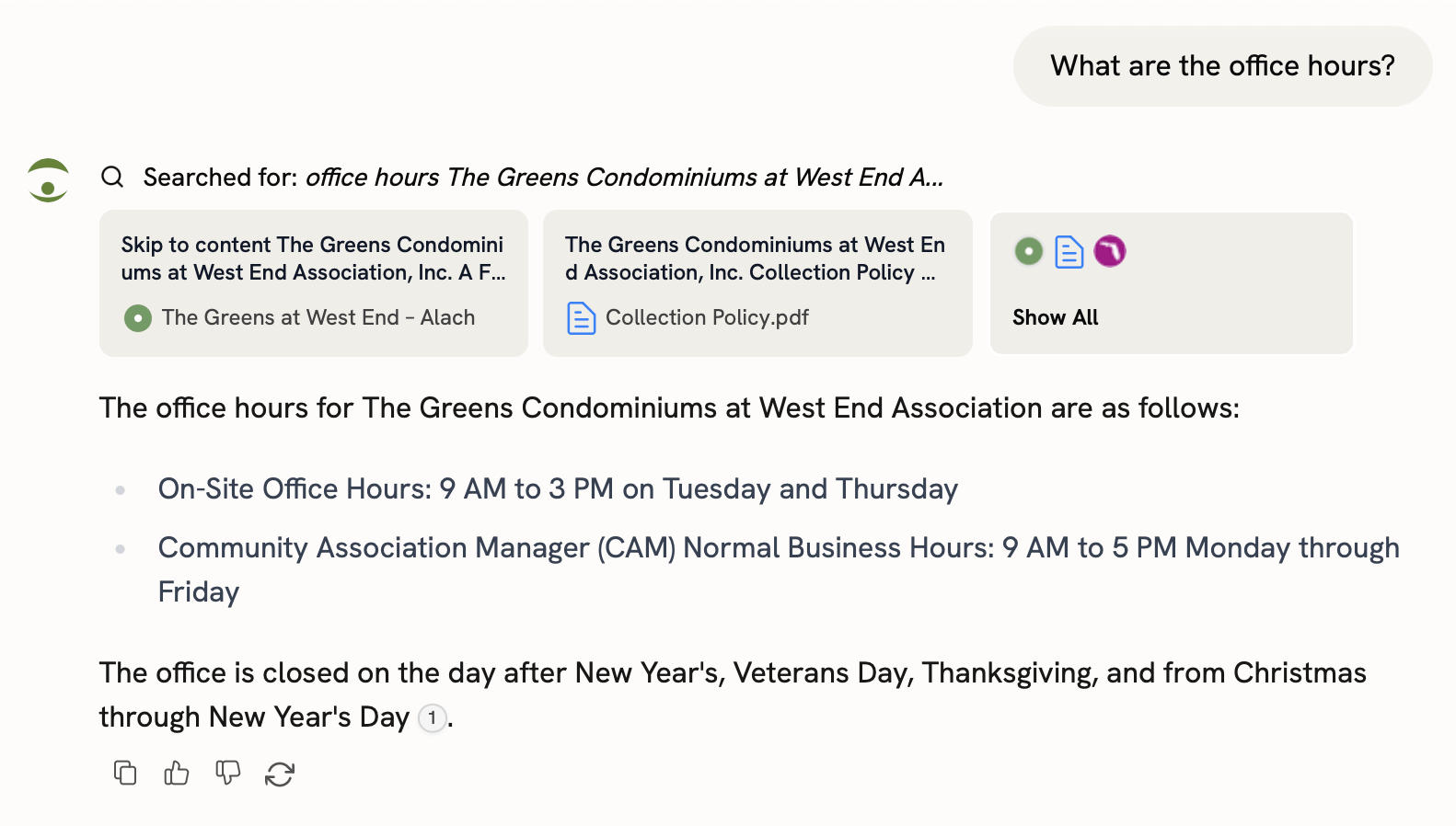The image size is (1456, 826).
Task: Copy the response with the copy icon
Action: 125,773
